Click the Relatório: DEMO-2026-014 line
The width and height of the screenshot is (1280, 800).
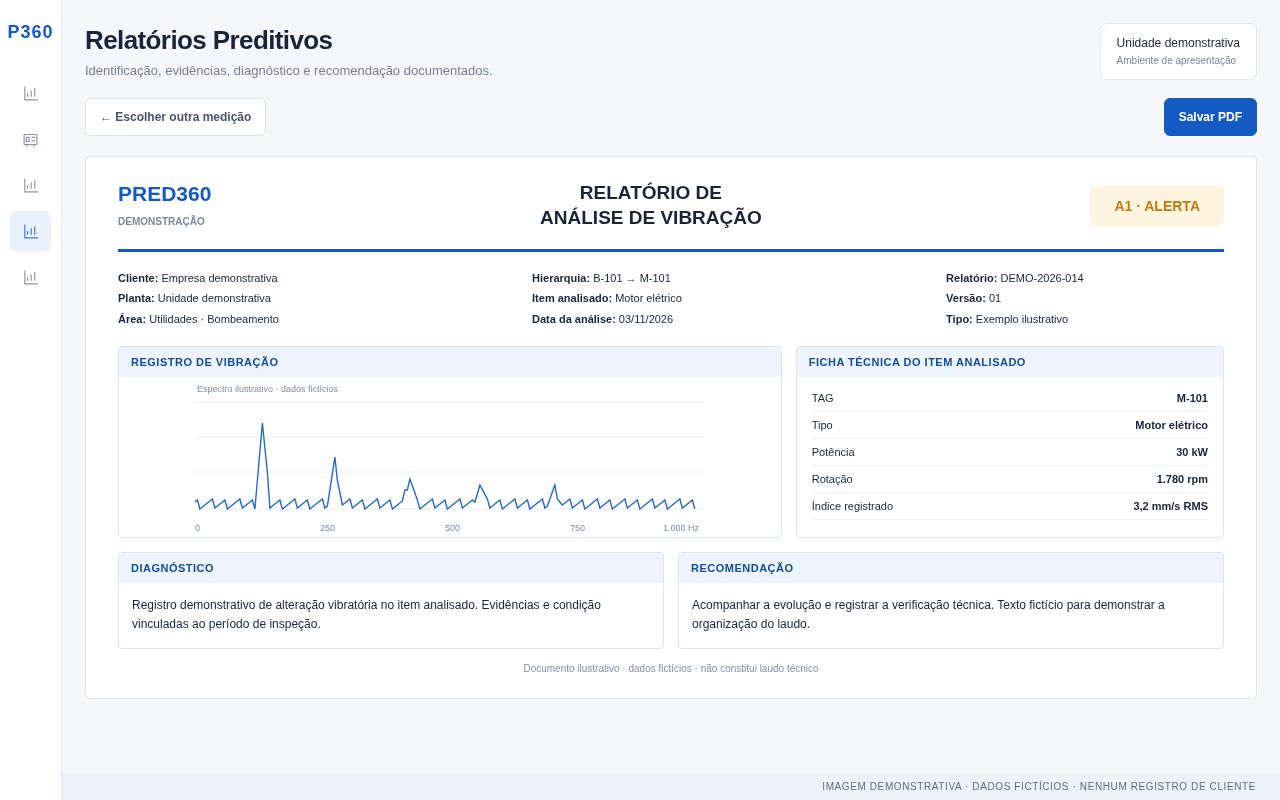[x=1014, y=278]
